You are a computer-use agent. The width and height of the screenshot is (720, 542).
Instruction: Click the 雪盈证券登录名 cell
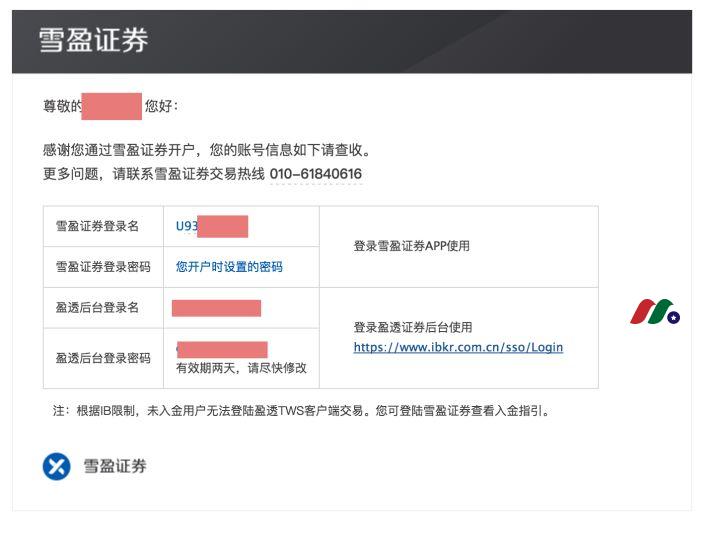(x=103, y=226)
